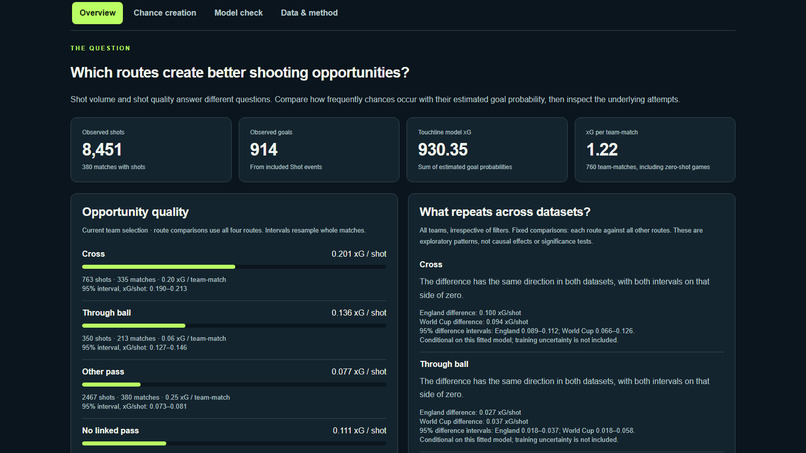Click the Which routes create better shooting opportunities heading
This screenshot has height=453, width=806.
[x=240, y=73]
